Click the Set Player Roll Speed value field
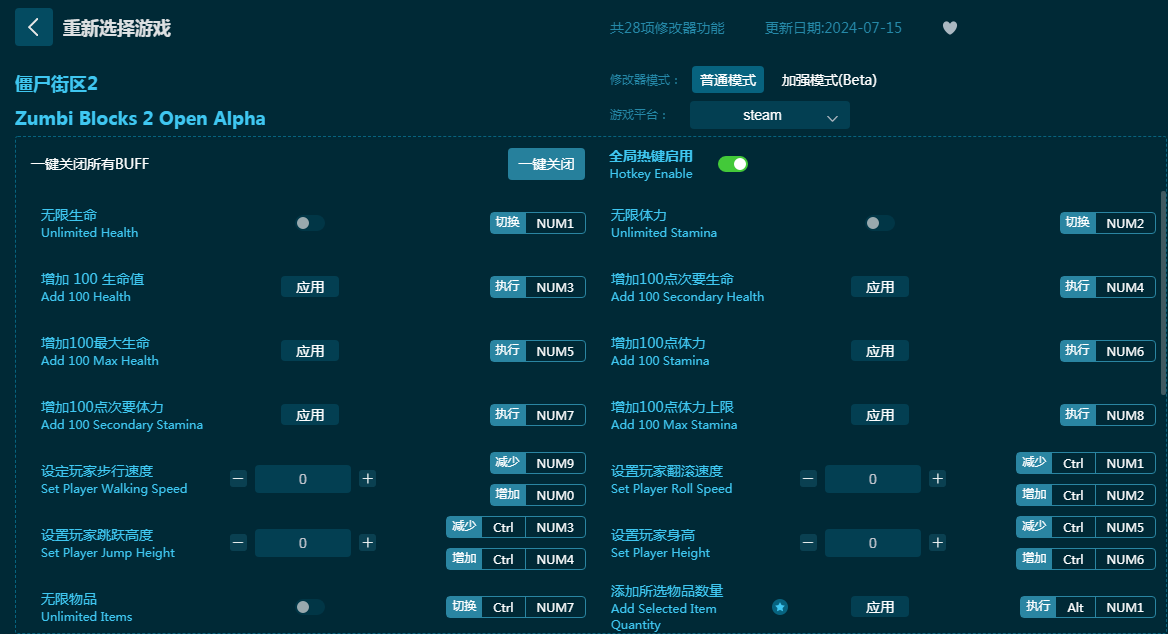This screenshot has height=634, width=1168. tap(872, 479)
